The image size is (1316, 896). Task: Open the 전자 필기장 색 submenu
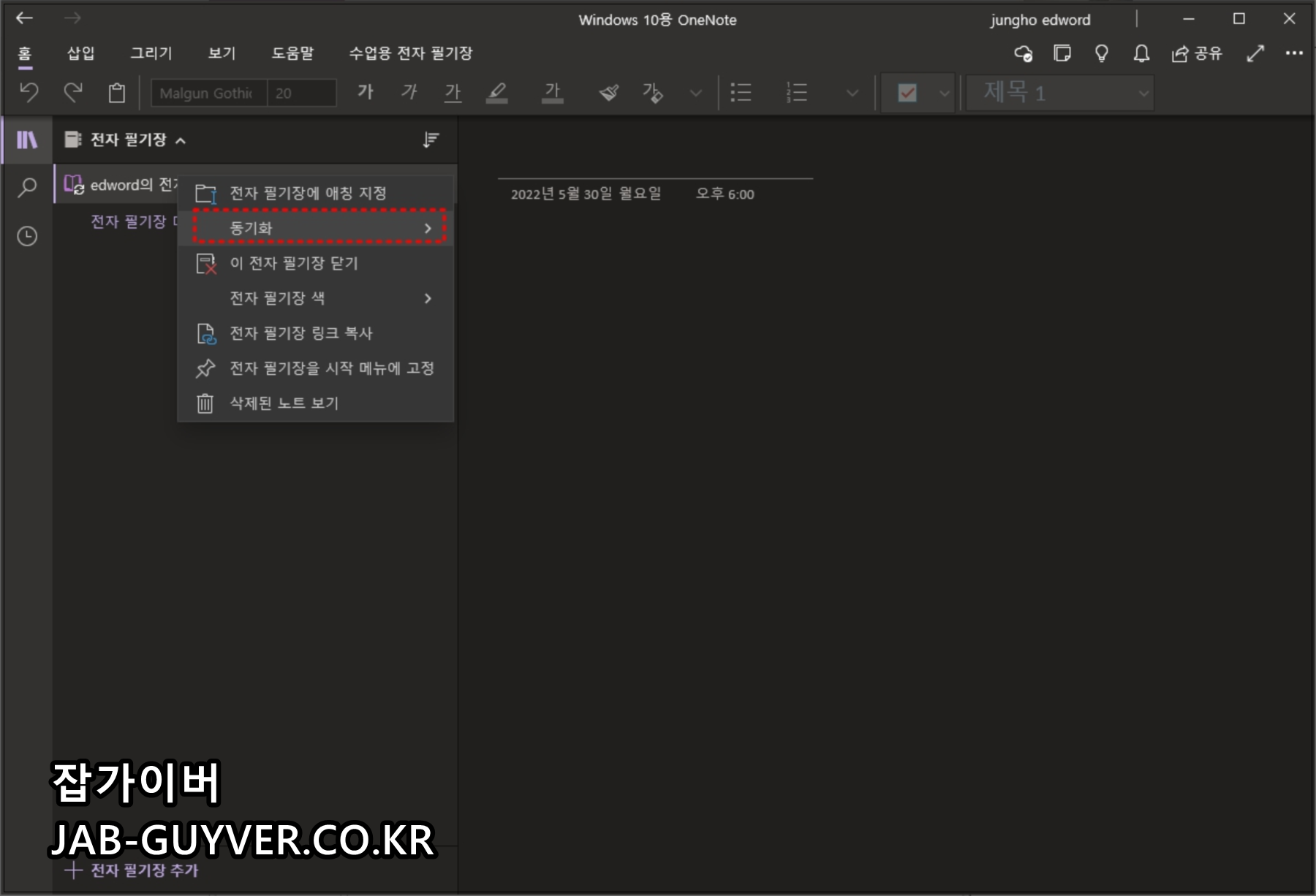tap(316, 298)
